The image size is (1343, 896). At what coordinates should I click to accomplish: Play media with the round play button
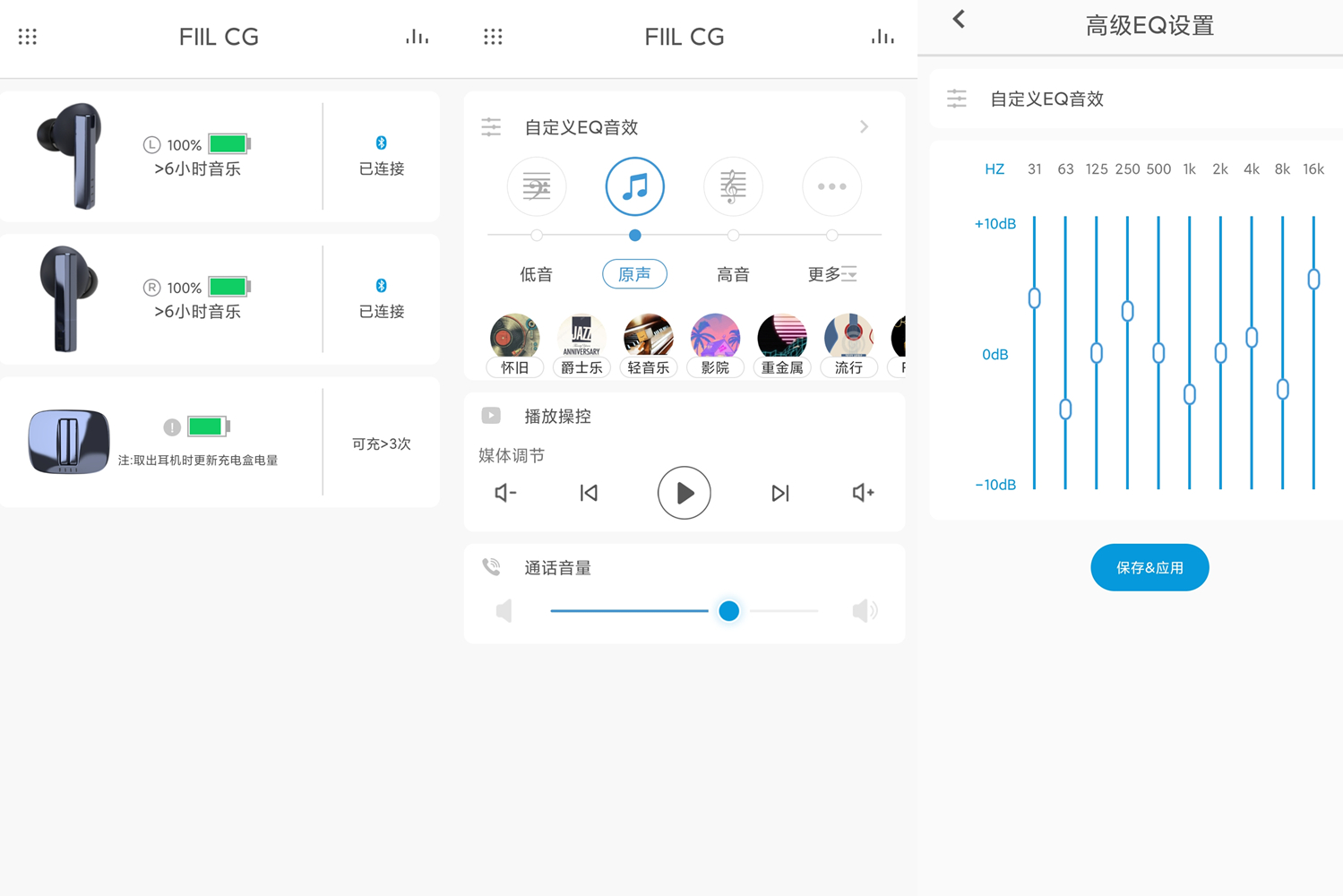684,493
